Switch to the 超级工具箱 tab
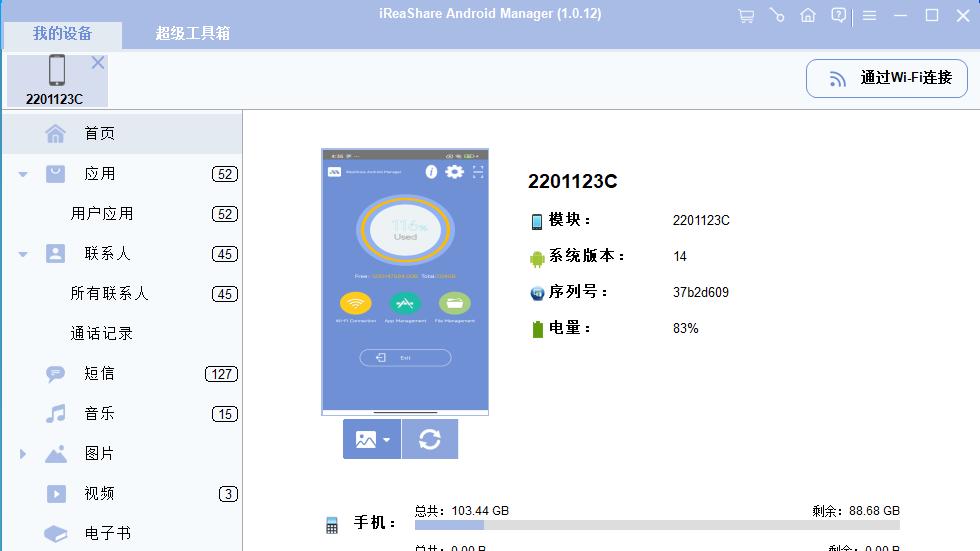980x551 pixels. pos(192,34)
